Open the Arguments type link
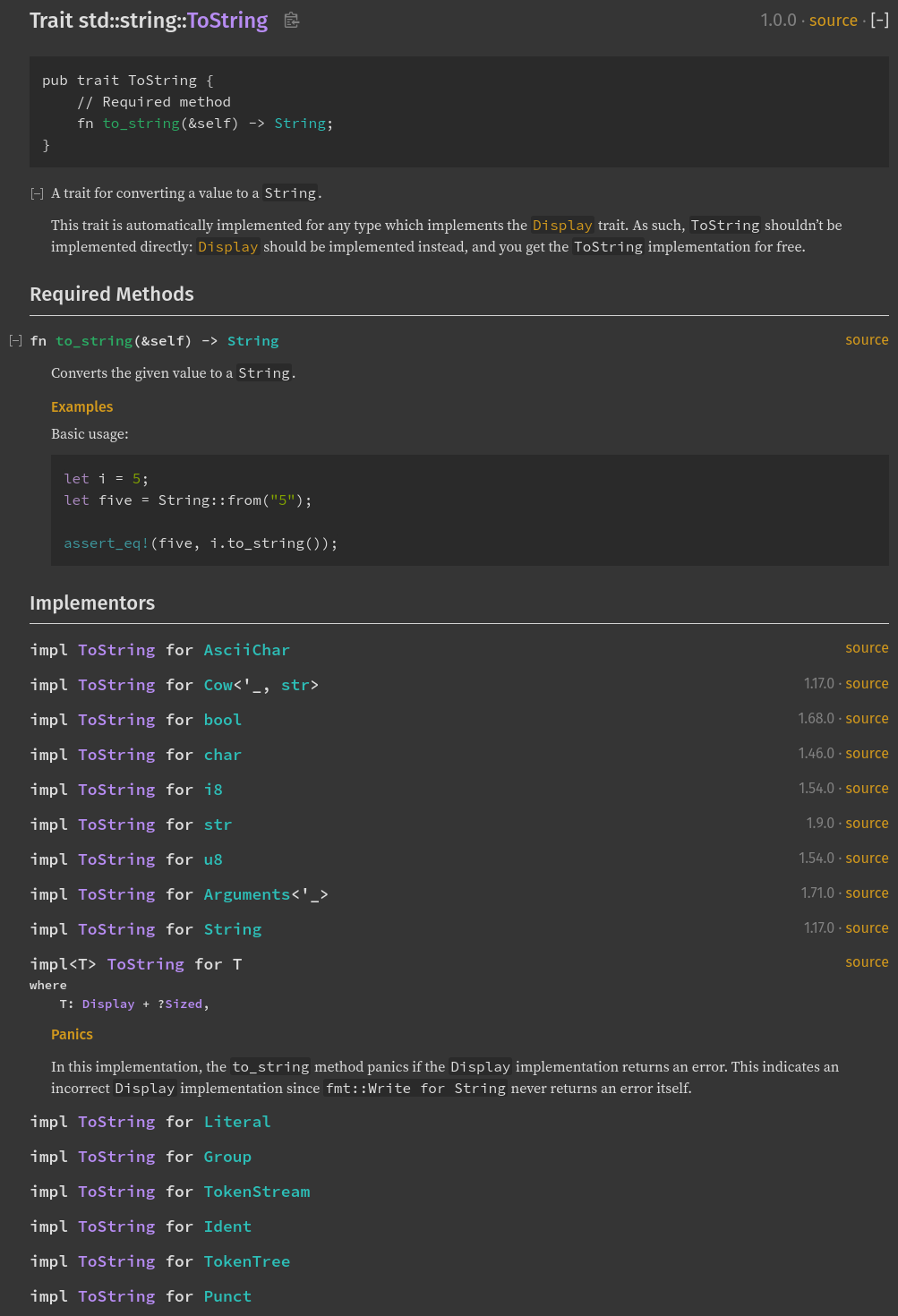This screenshot has height=1316, width=898. pyautogui.click(x=247, y=894)
